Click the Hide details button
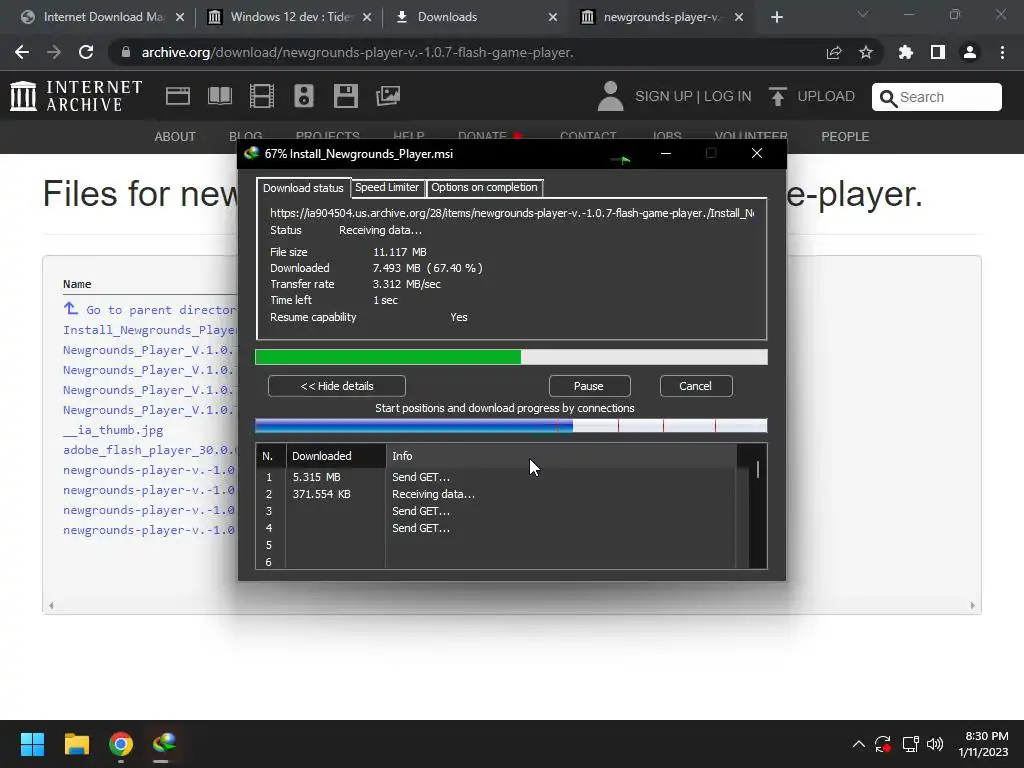Image resolution: width=1024 pixels, height=768 pixels. pyautogui.click(x=337, y=386)
